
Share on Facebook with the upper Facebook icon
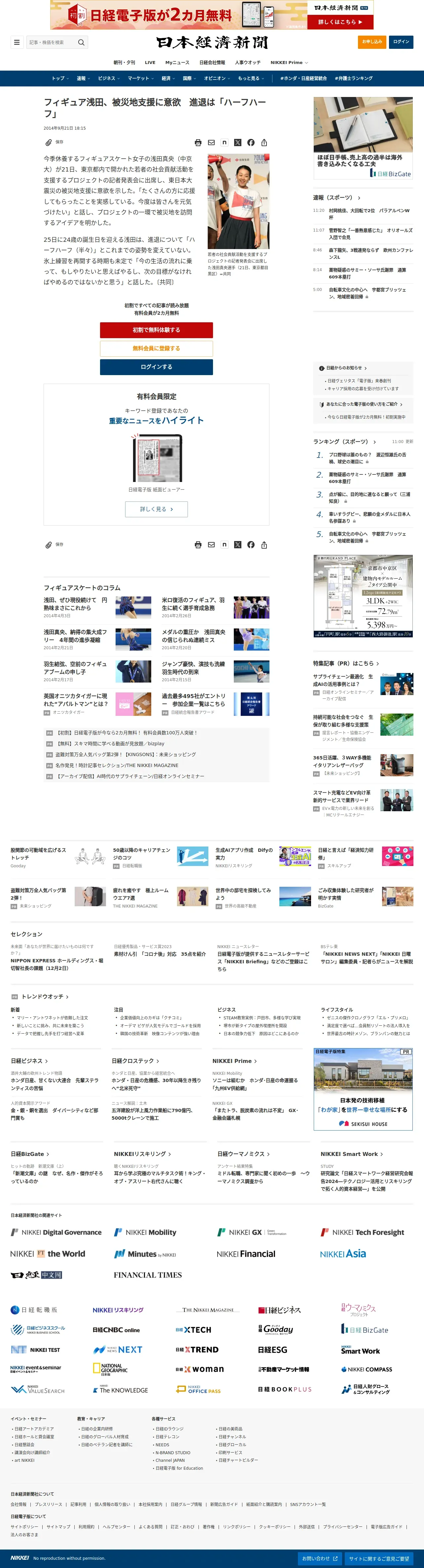[x=251, y=143]
